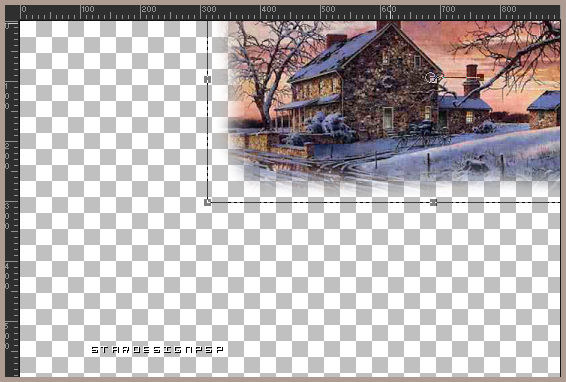Click the 800 mark on horizontal ruler
The image size is (566, 382).
point(509,9)
